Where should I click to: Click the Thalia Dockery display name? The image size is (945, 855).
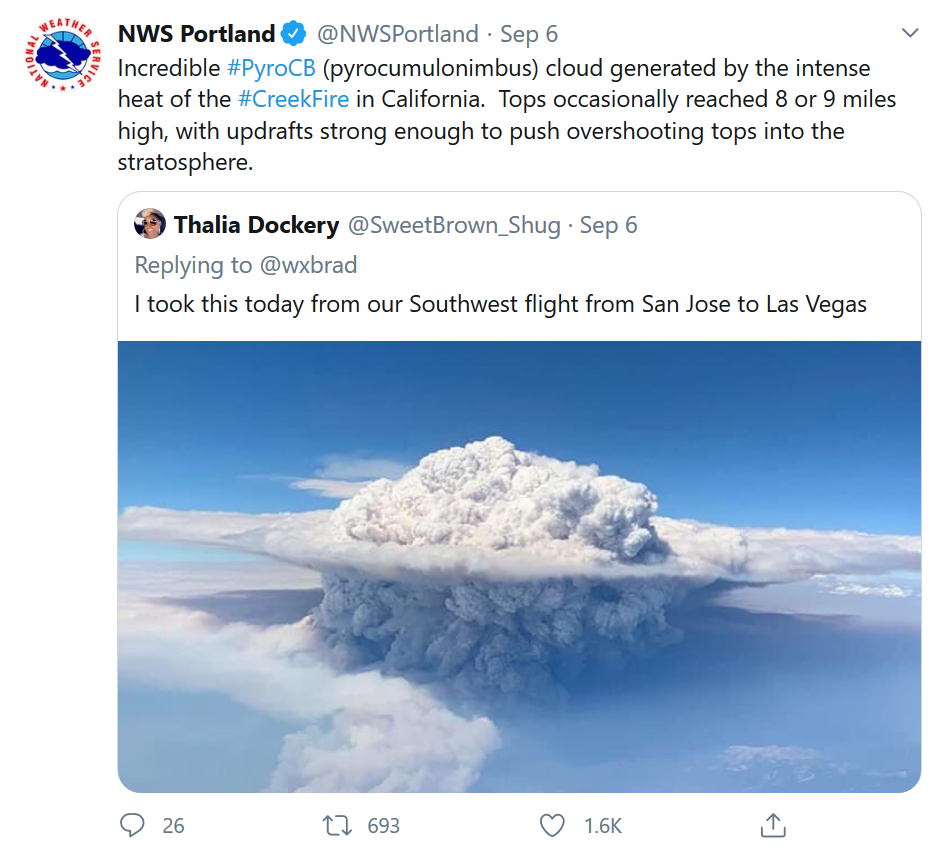pyautogui.click(x=256, y=225)
